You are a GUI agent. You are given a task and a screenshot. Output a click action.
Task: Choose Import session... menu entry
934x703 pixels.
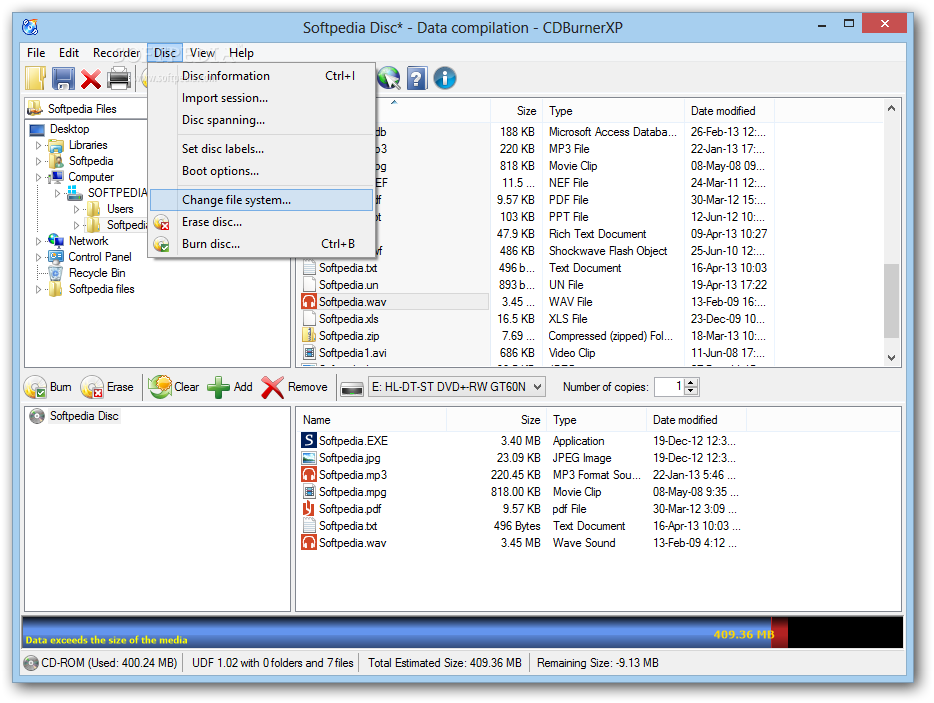261,98
